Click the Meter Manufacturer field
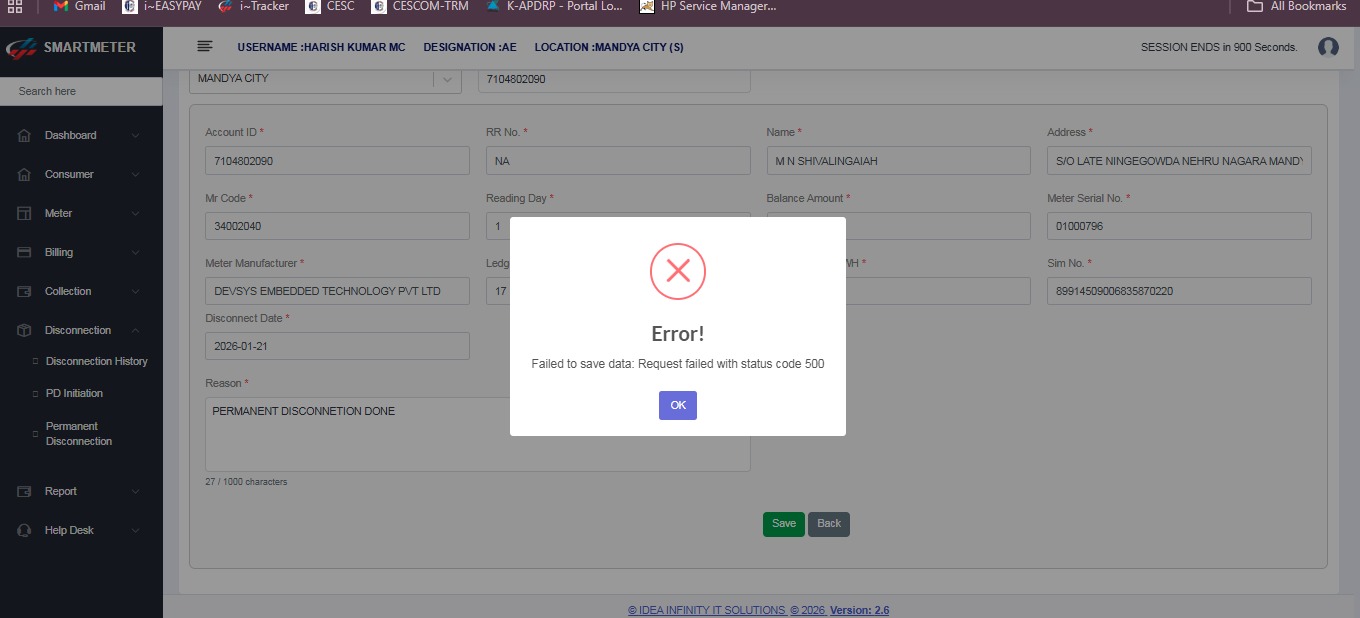Image resolution: width=1360 pixels, height=618 pixels. click(337, 291)
